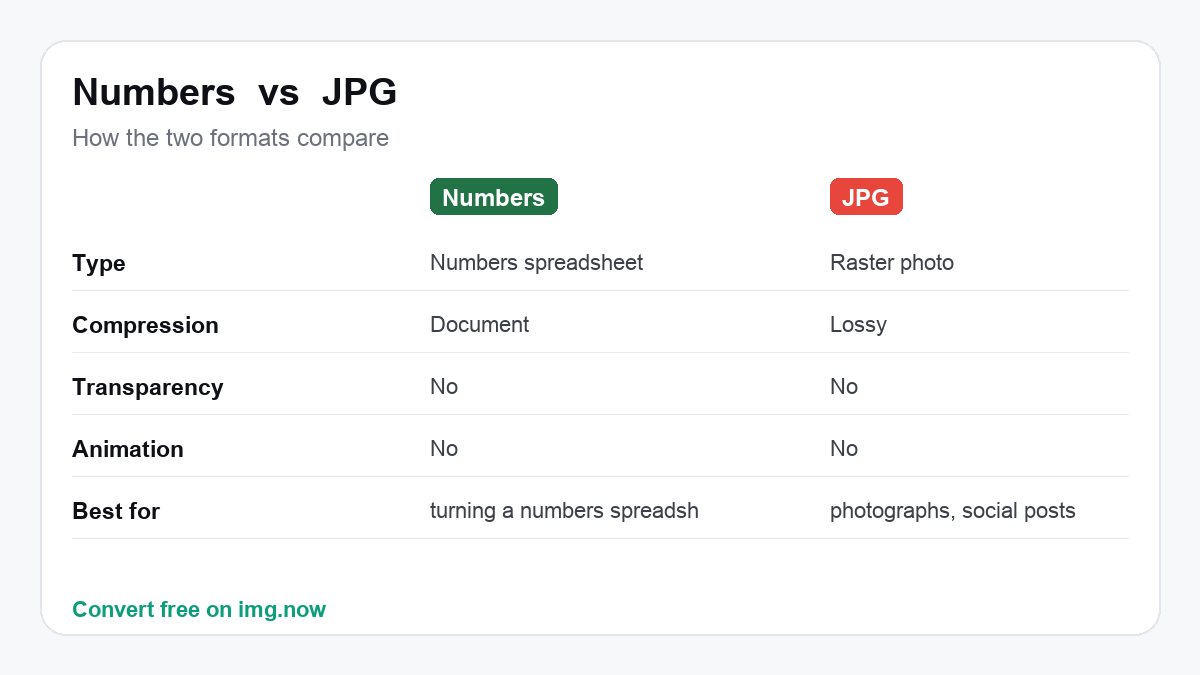Select the 'Numbers spreadsheet' cell
The width and height of the screenshot is (1200, 675).
coord(536,262)
